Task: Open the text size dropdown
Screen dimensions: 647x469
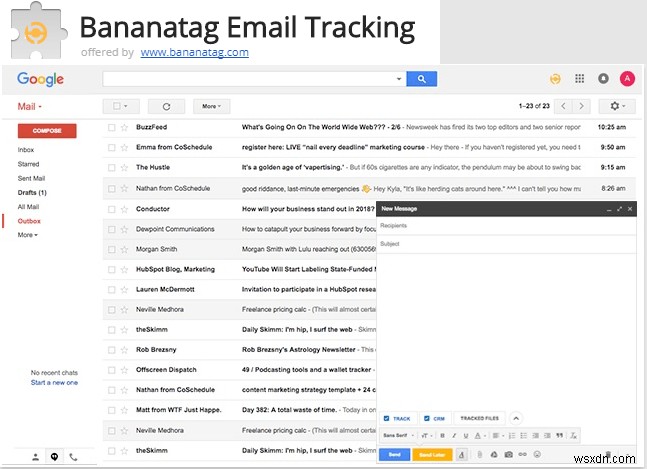Action: pyautogui.click(x=426, y=436)
